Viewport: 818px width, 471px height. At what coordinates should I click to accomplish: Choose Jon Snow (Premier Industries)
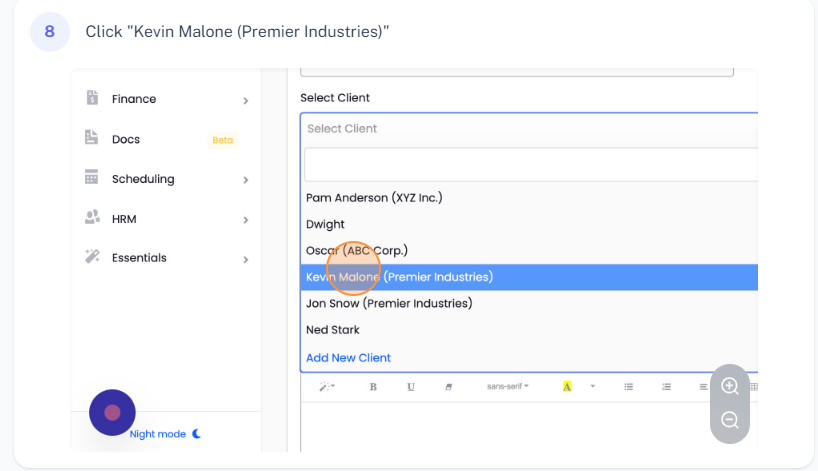[x=389, y=303]
